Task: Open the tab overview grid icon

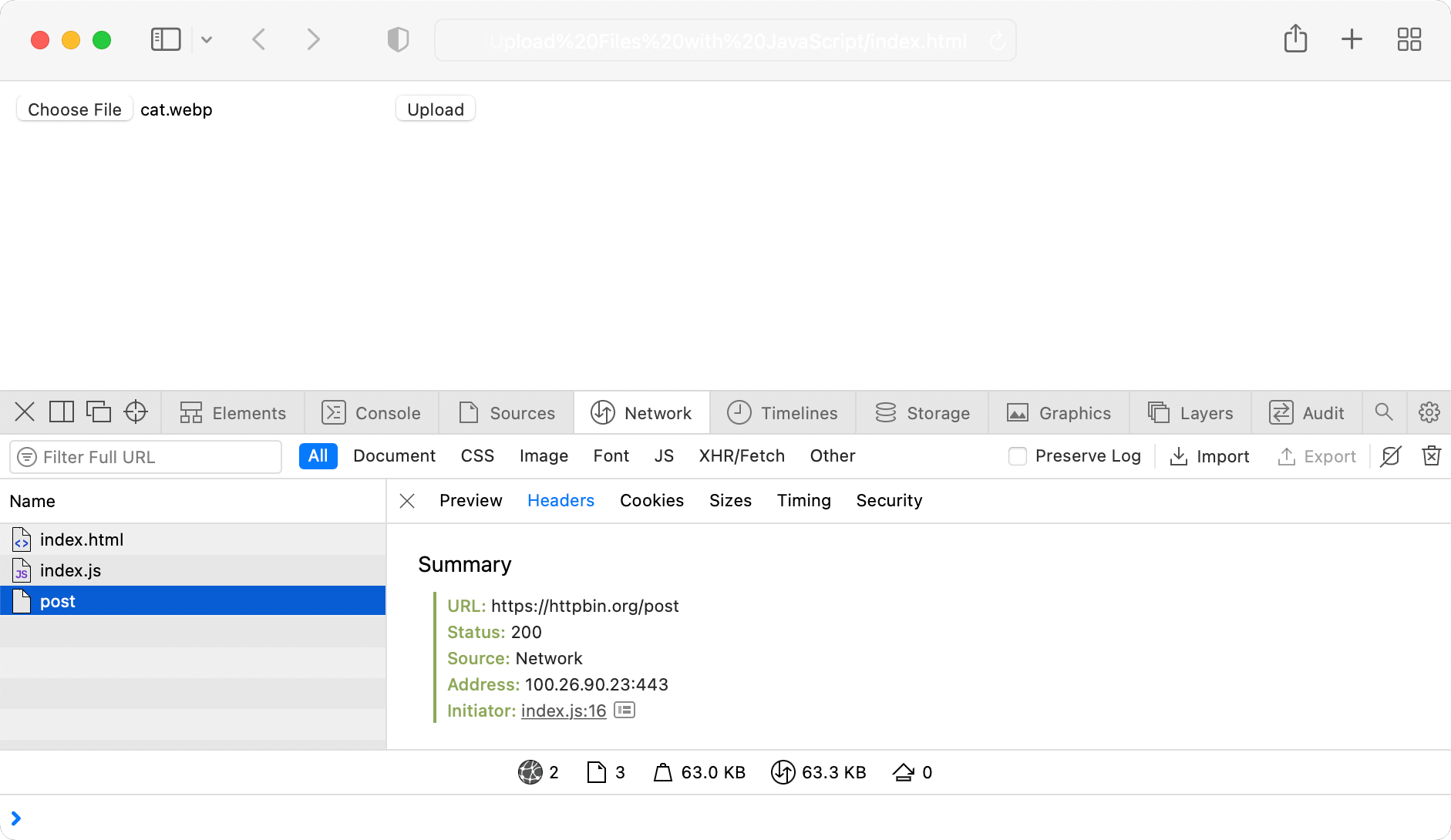Action: (x=1409, y=39)
